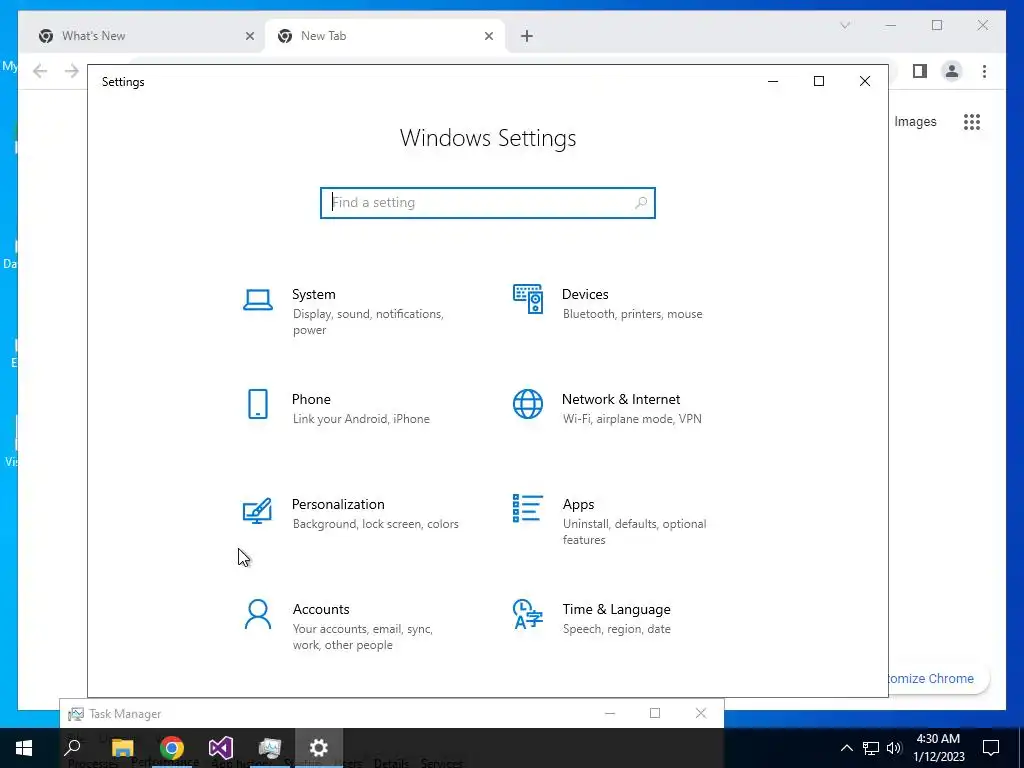Minimize the Settings window
This screenshot has width=1024, height=768.
pos(773,82)
